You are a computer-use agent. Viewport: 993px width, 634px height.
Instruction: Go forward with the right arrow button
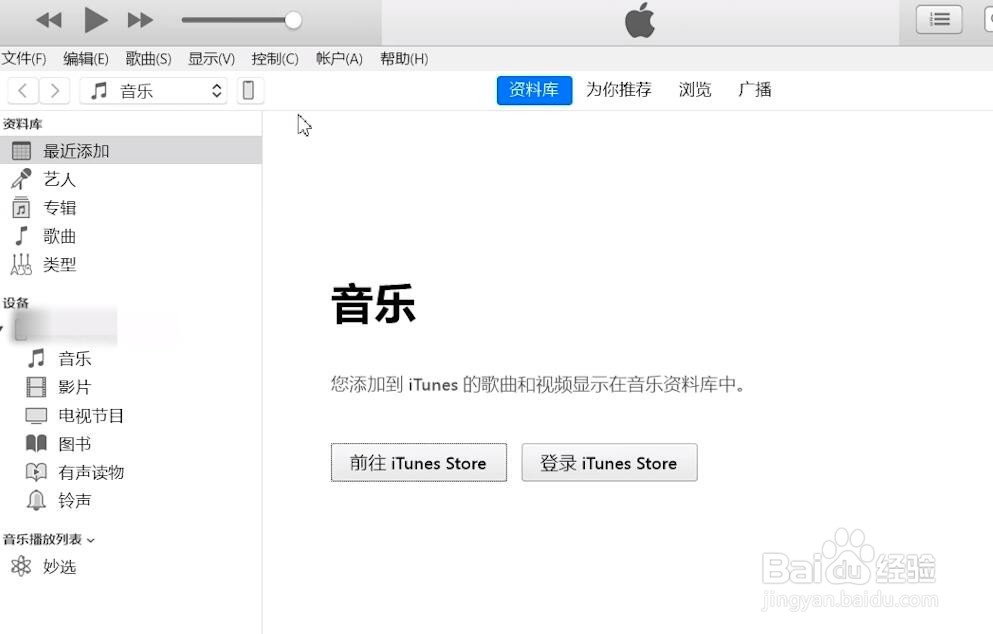point(54,91)
